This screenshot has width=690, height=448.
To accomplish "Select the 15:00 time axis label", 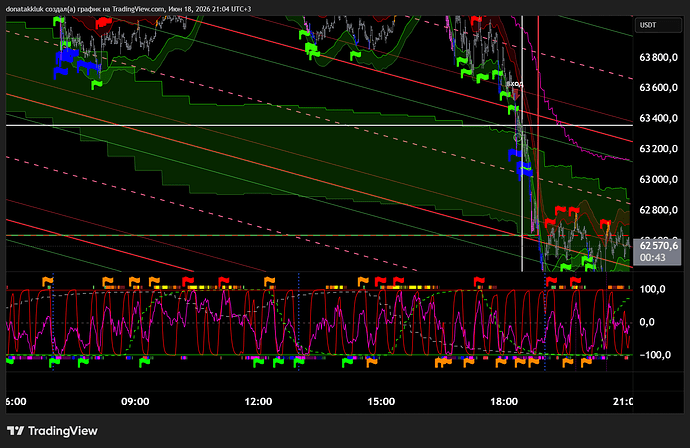I will [x=381, y=401].
